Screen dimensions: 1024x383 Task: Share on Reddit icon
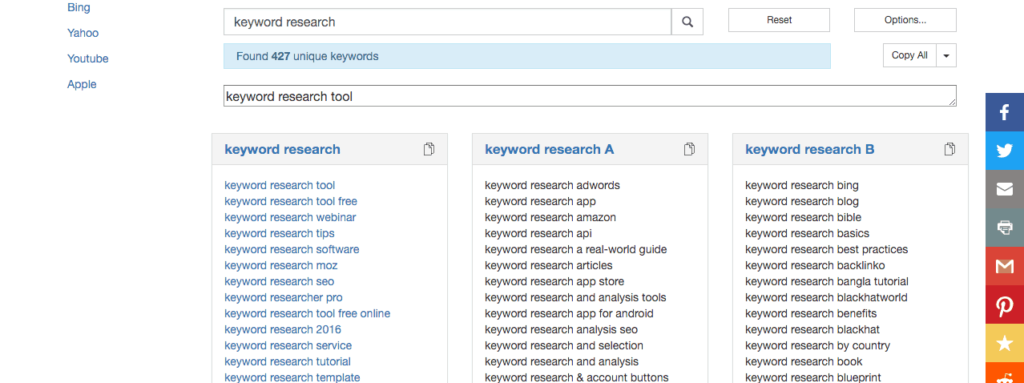tap(1004, 373)
